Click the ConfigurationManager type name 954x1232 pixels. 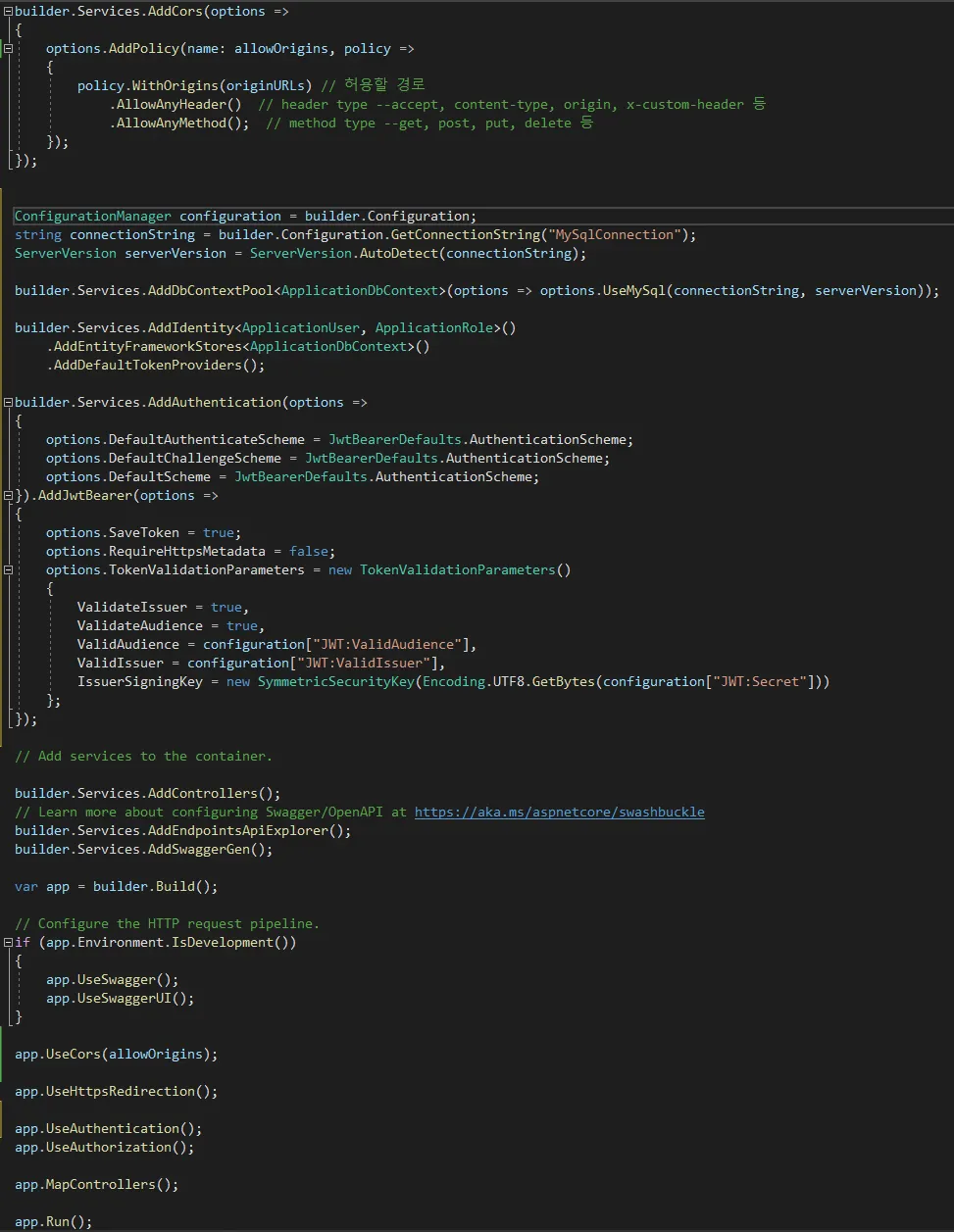click(92, 217)
